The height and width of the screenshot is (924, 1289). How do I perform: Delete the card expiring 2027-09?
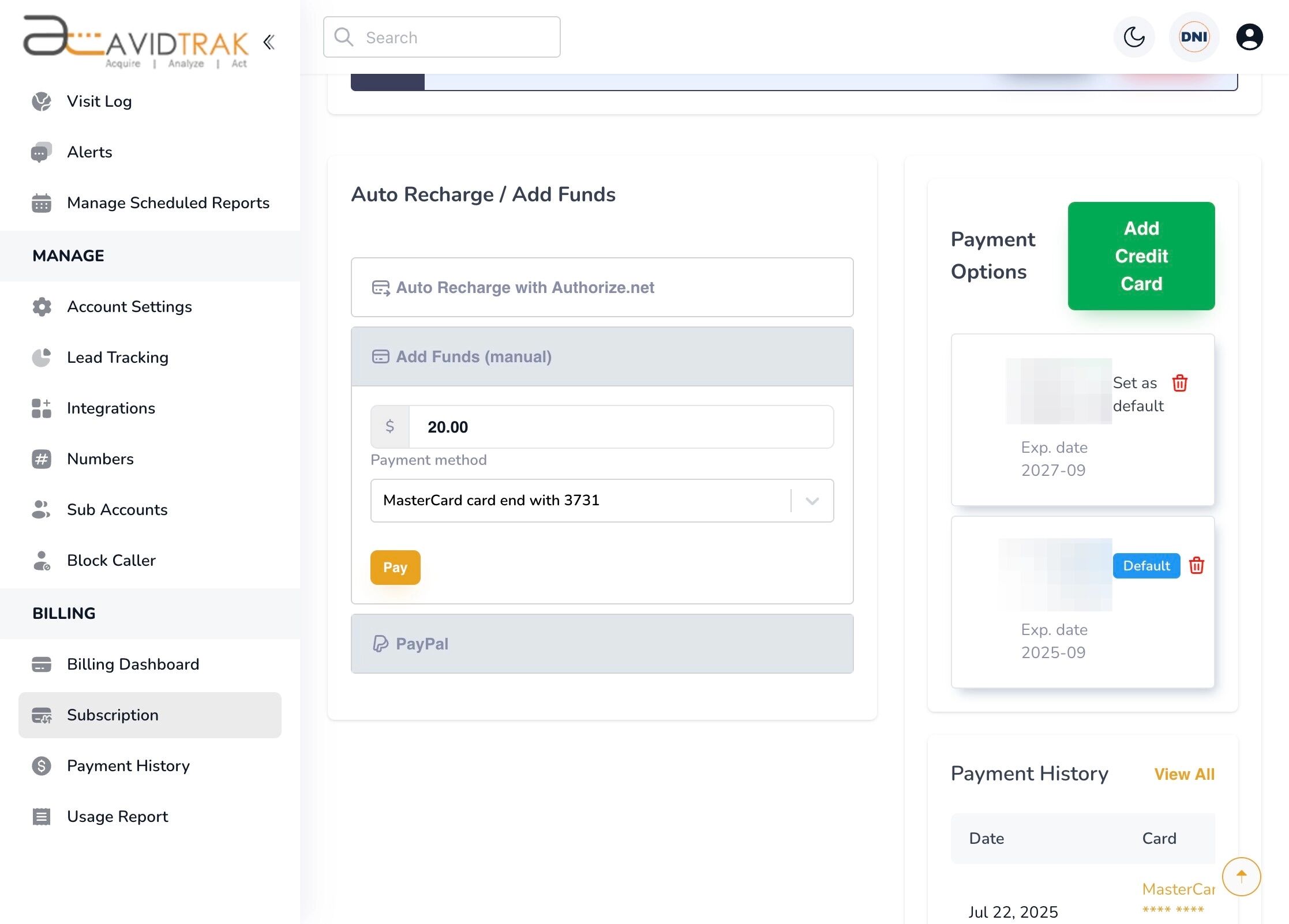(x=1180, y=383)
